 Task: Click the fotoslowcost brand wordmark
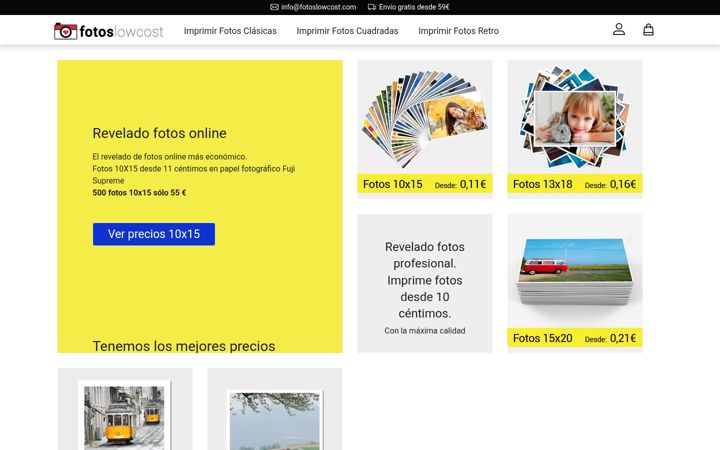[x=121, y=32]
